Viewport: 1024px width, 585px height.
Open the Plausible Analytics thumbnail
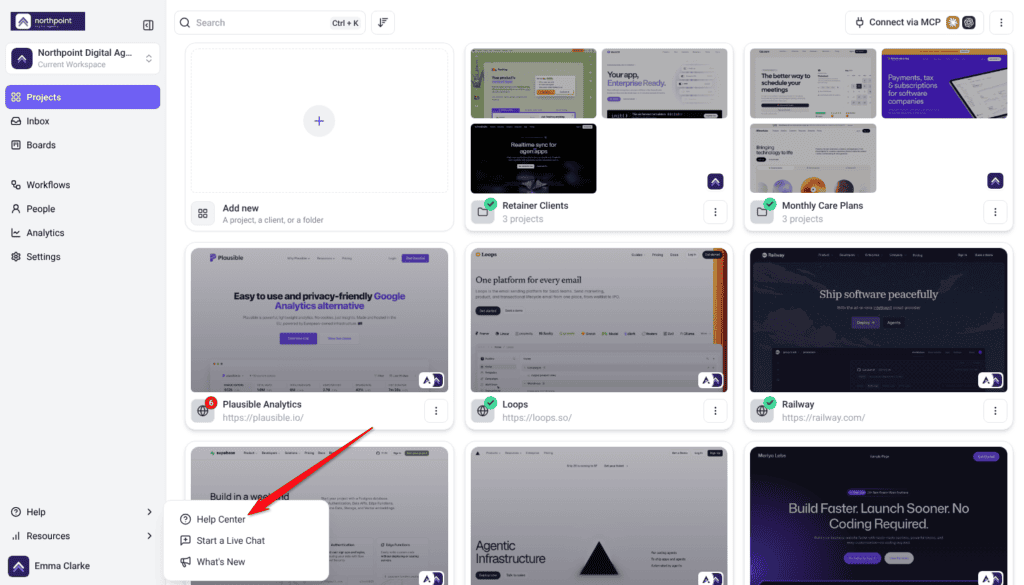[x=319, y=320]
